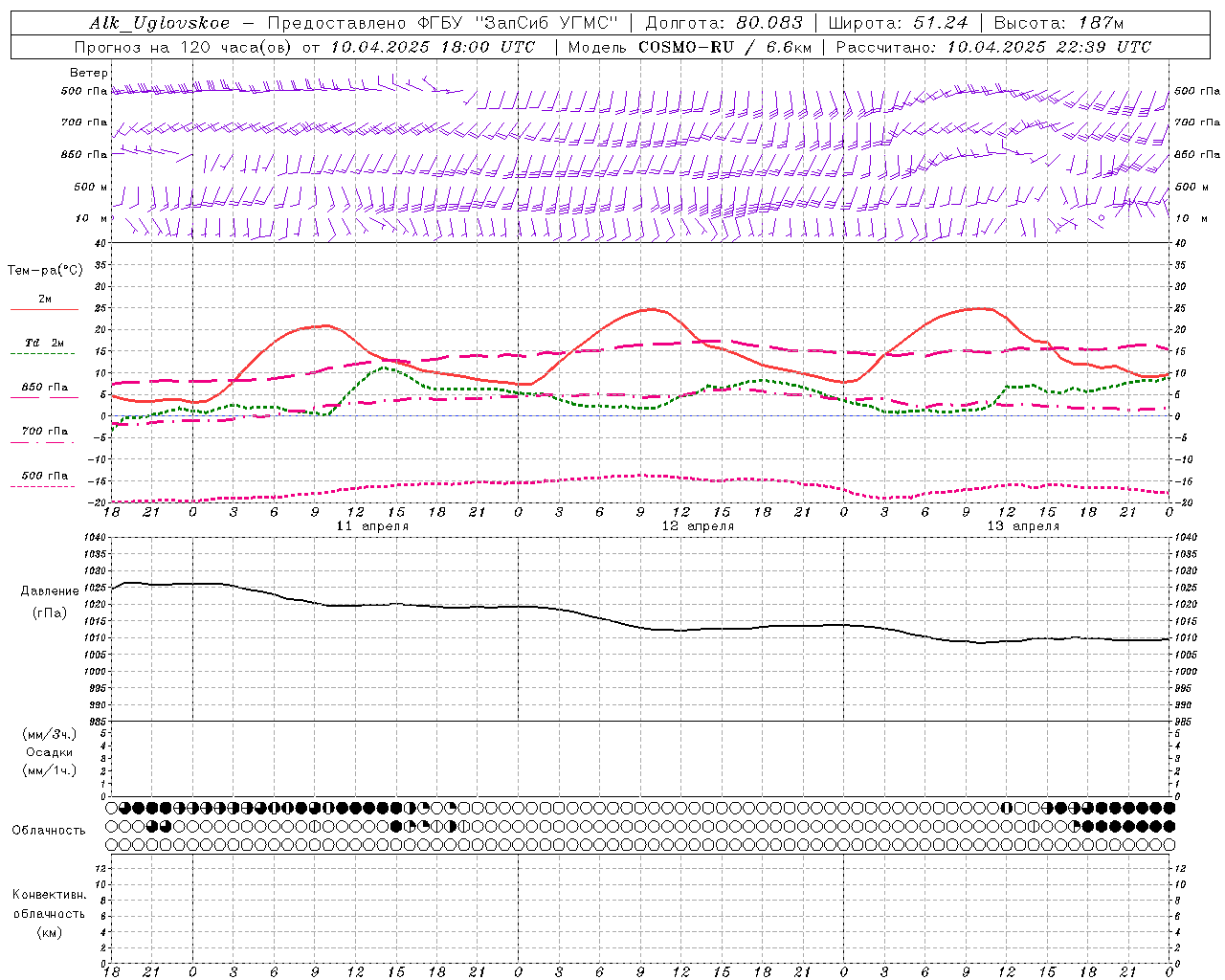The width and height of the screenshot is (1225, 980).
Task: Click the longitude value Долгота: 80.083
Action: click(725, 23)
